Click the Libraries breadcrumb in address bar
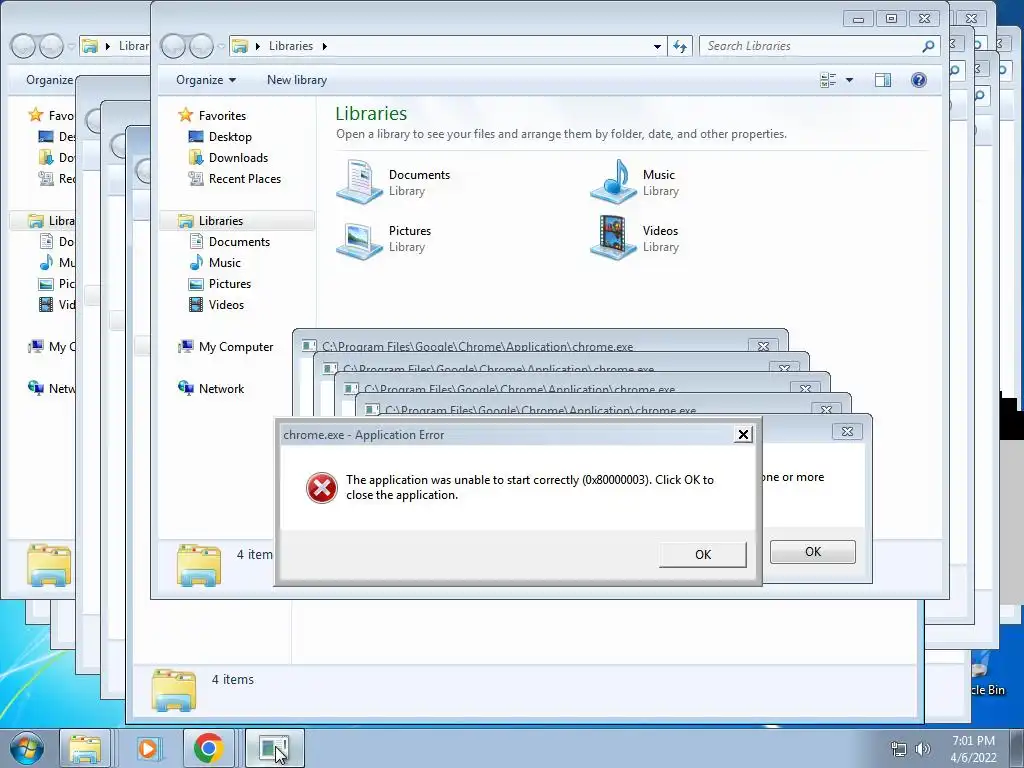Viewport: 1024px width, 768px height. tap(291, 46)
